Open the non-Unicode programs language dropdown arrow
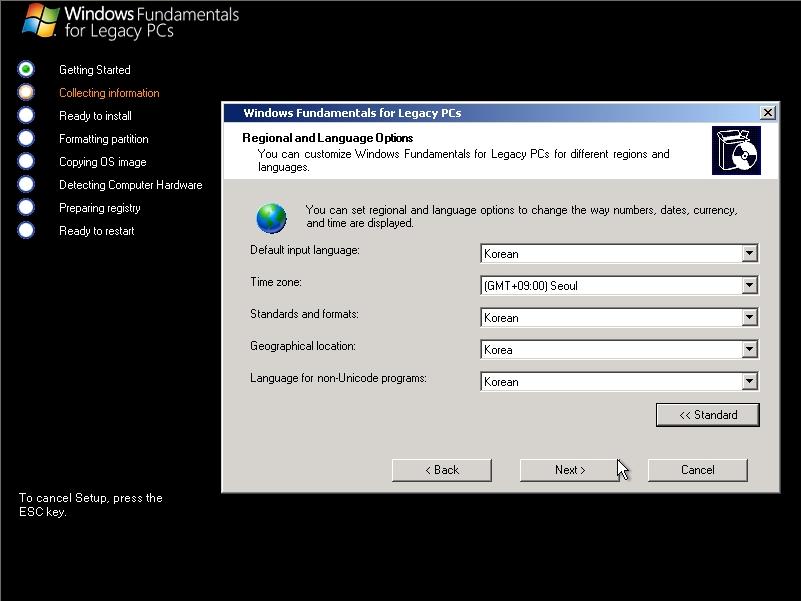Viewport: 801px width, 601px height. point(749,381)
